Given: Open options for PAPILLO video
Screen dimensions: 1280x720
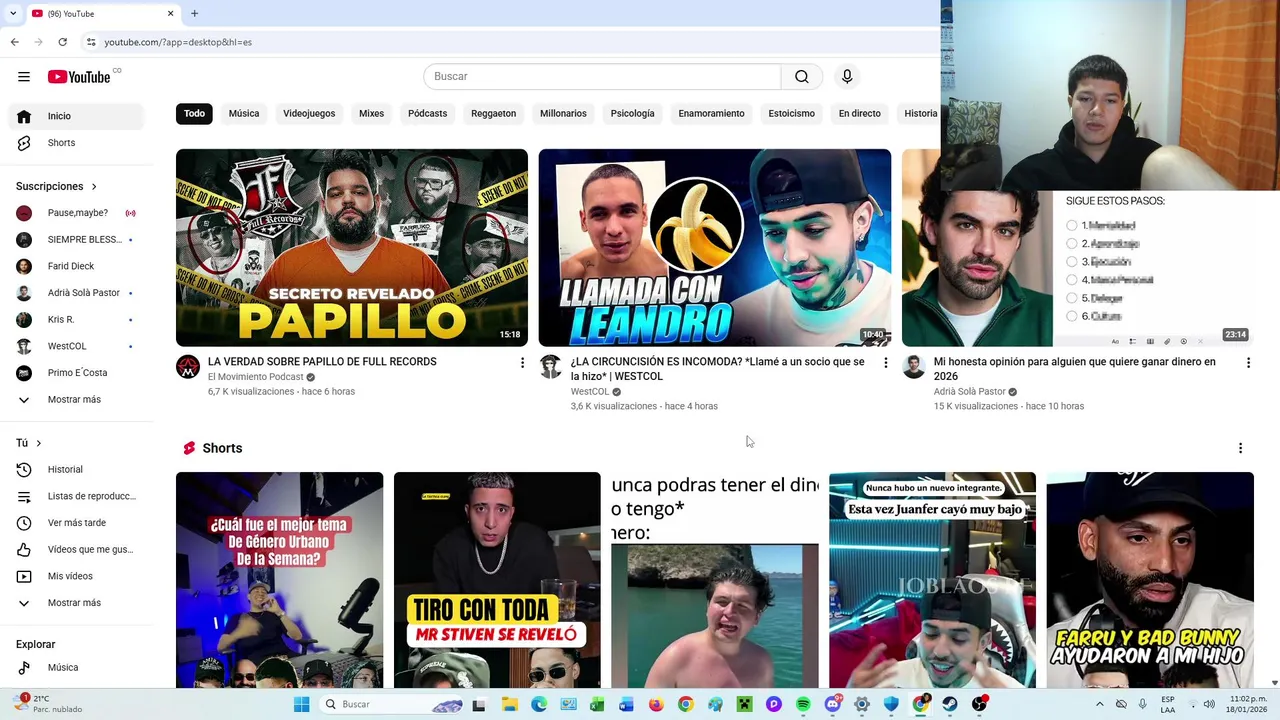Looking at the screenshot, I should (x=522, y=363).
